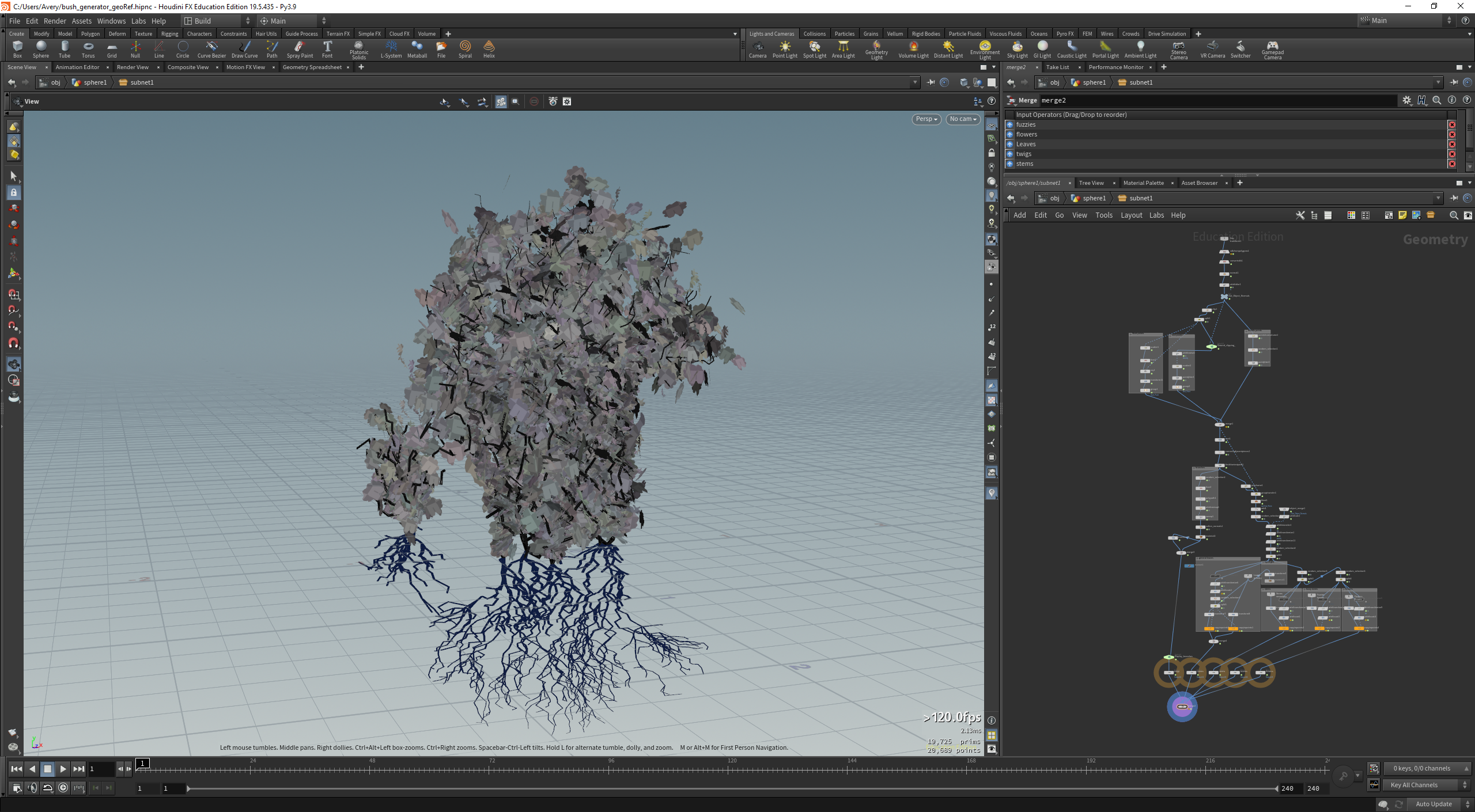The height and width of the screenshot is (812, 1475).
Task: Toggle the real-time playback button
Action: tap(63, 788)
